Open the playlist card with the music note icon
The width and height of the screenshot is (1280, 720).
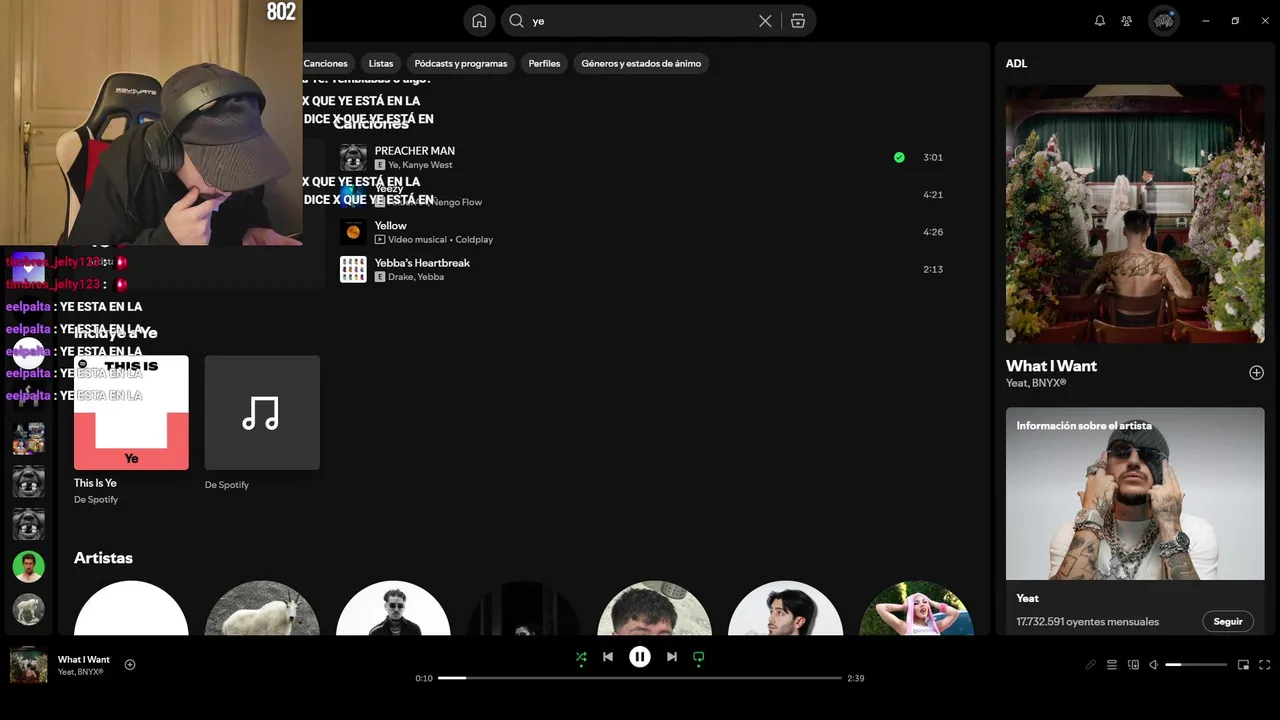tap(262, 412)
